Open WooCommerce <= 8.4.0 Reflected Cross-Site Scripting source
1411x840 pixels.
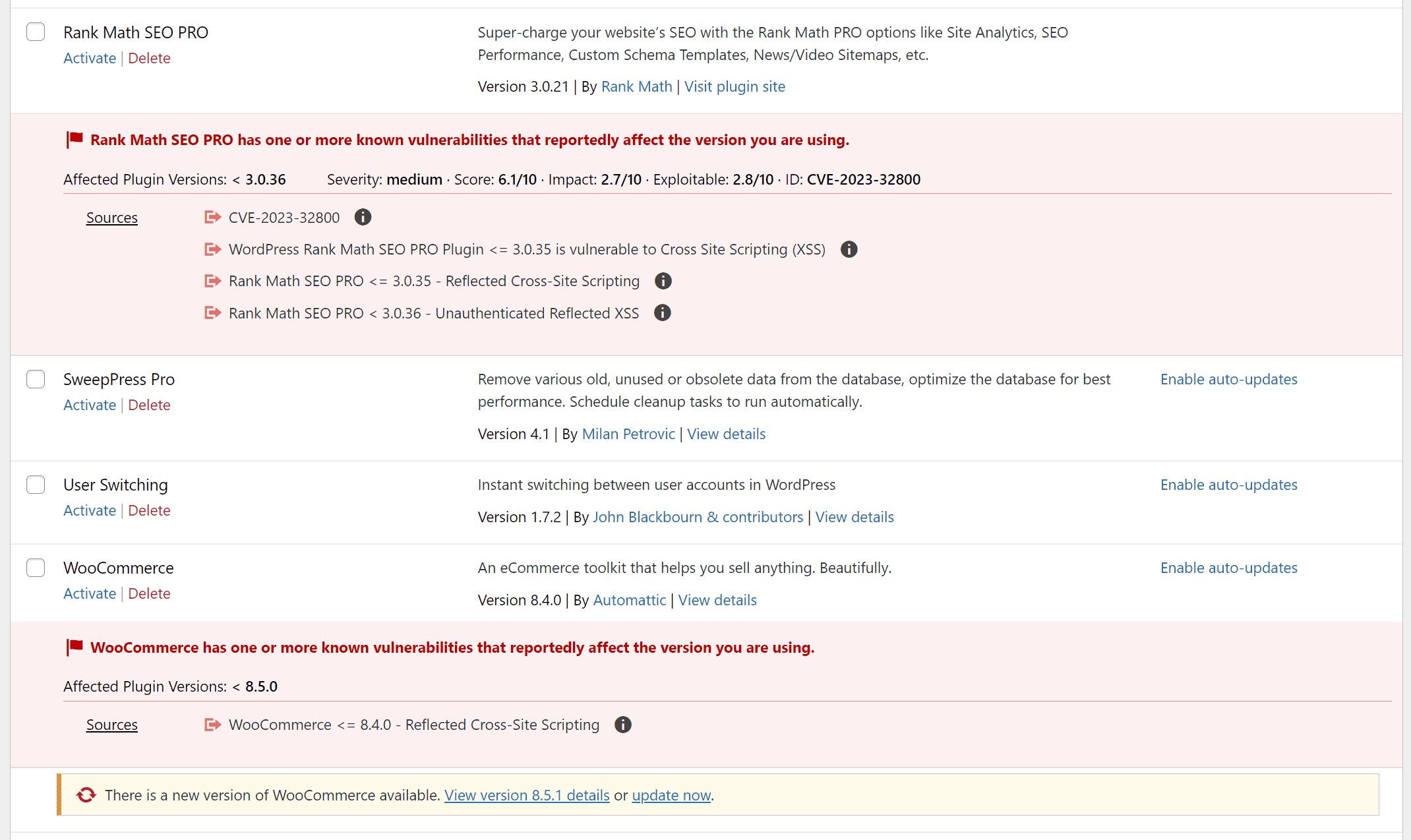[414, 725]
